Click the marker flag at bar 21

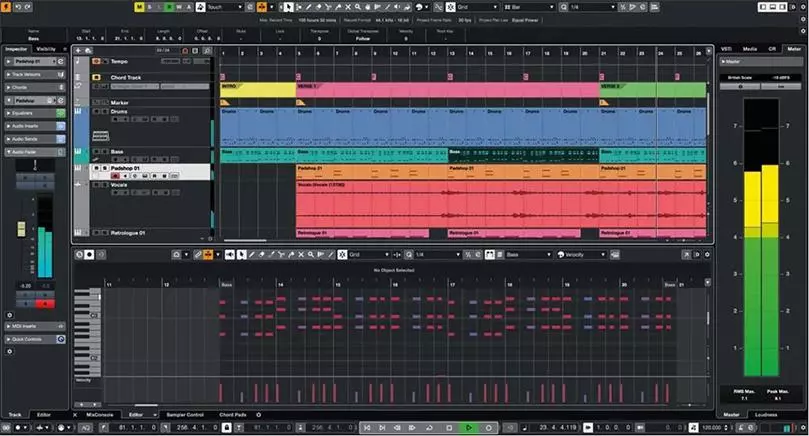coord(604,103)
